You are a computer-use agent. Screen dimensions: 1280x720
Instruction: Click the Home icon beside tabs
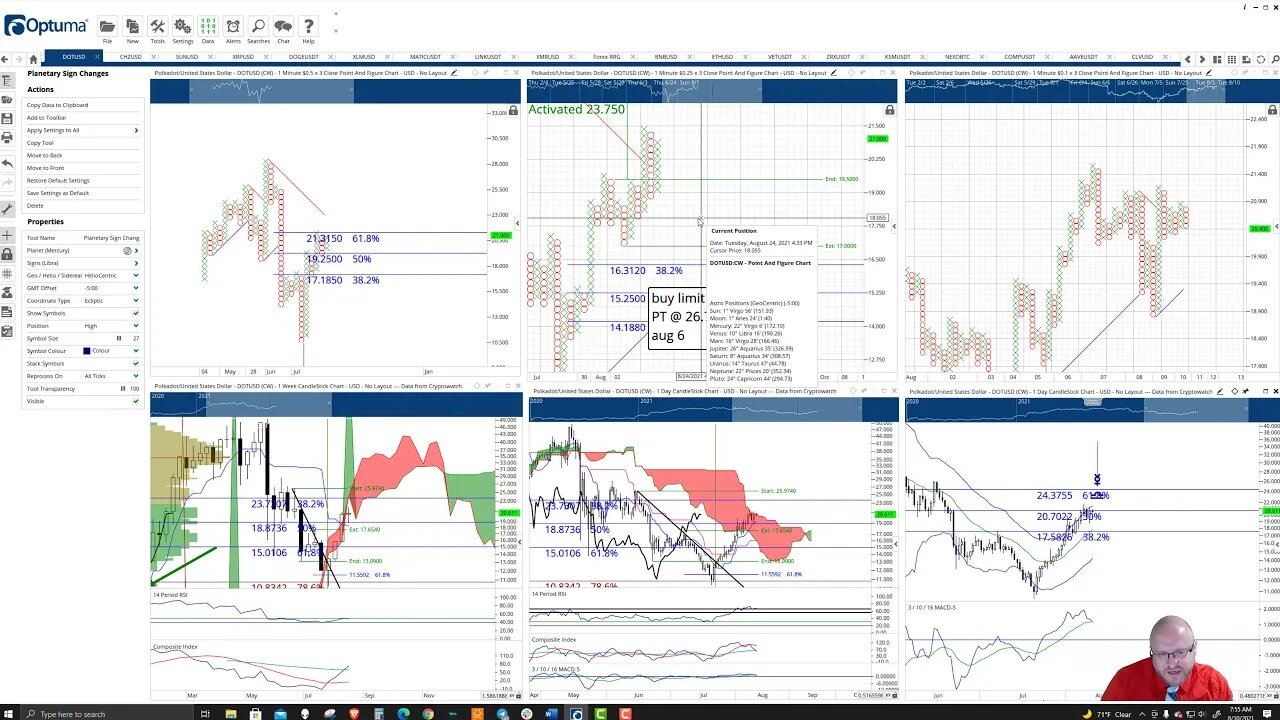point(33,59)
